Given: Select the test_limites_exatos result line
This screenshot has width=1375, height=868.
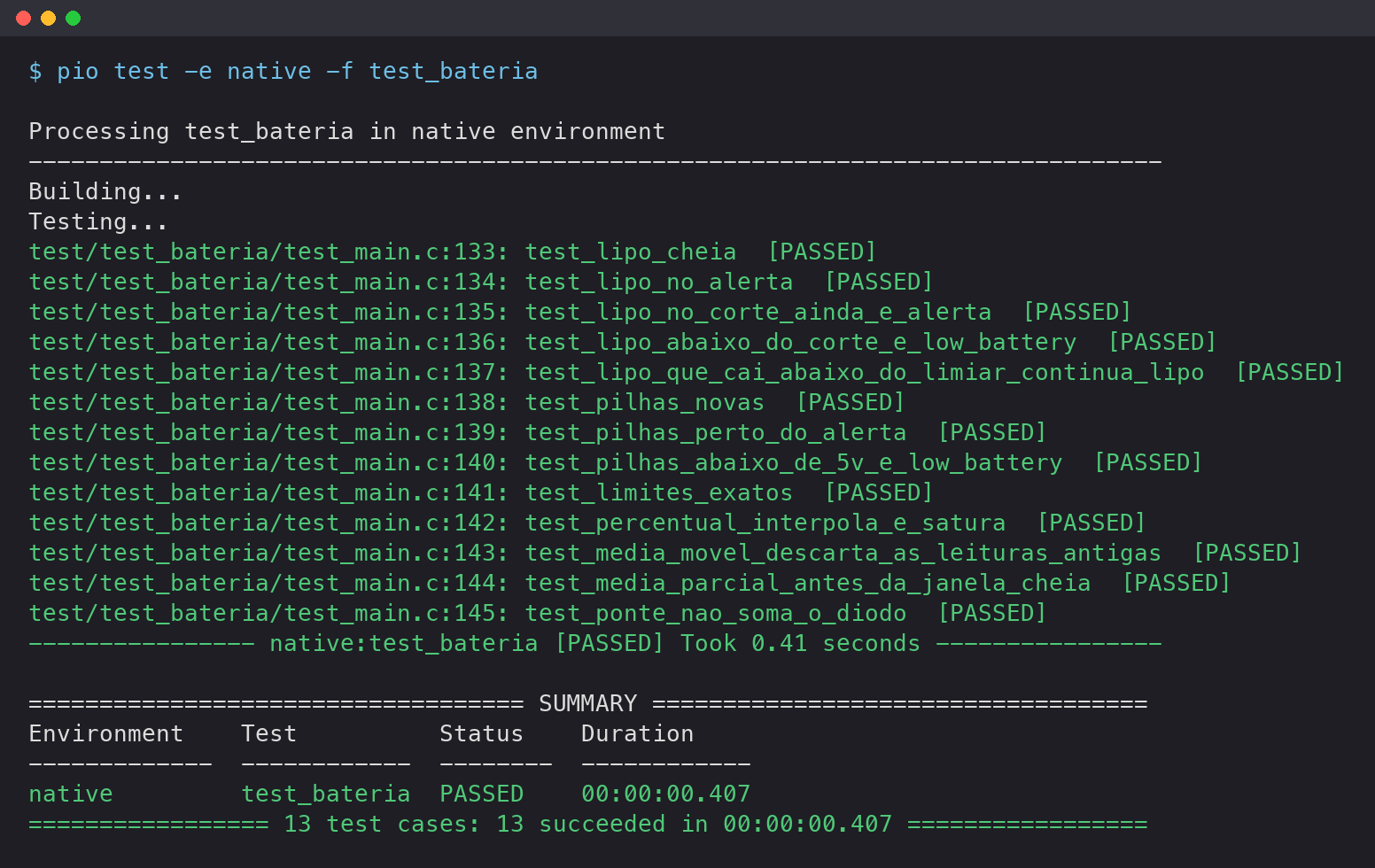Looking at the screenshot, I should (x=481, y=492).
